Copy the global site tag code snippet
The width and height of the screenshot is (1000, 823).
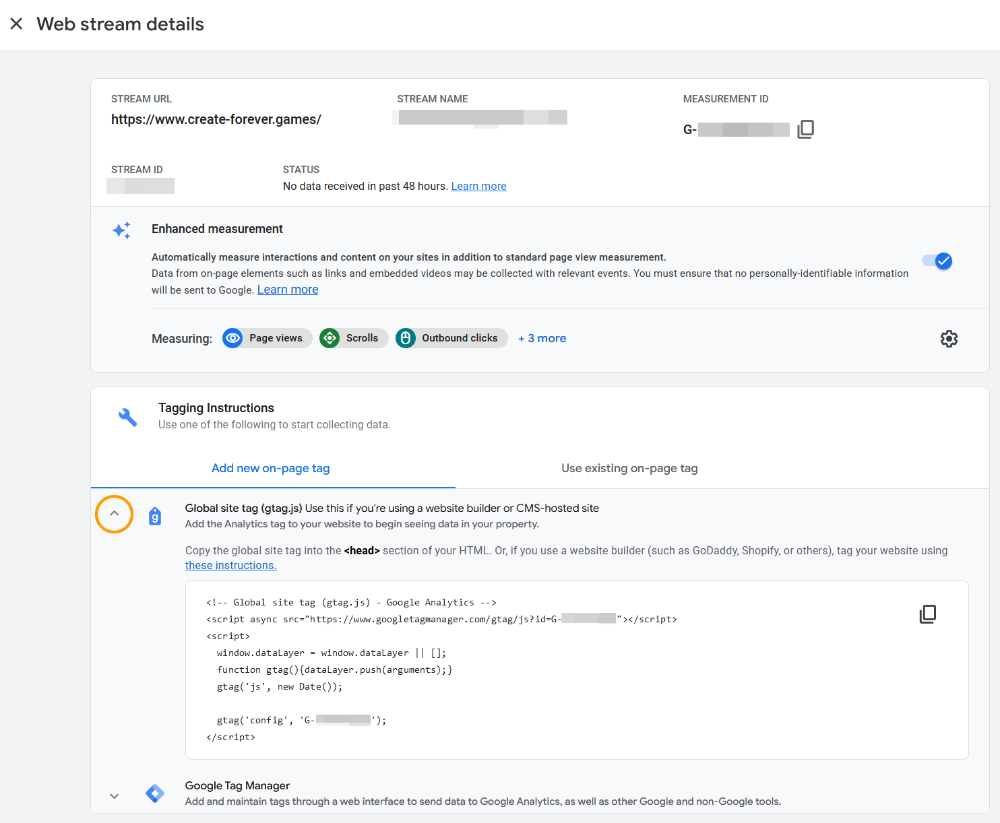(x=928, y=614)
